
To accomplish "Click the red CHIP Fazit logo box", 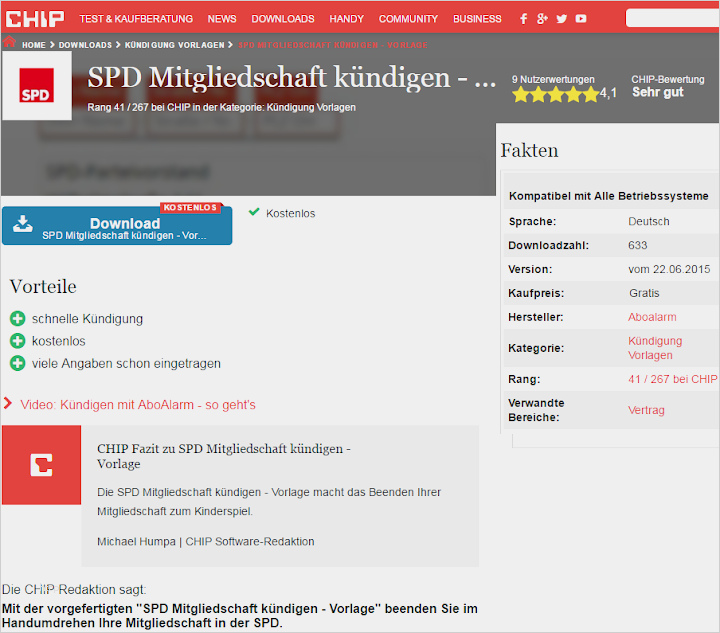I will point(41,465).
